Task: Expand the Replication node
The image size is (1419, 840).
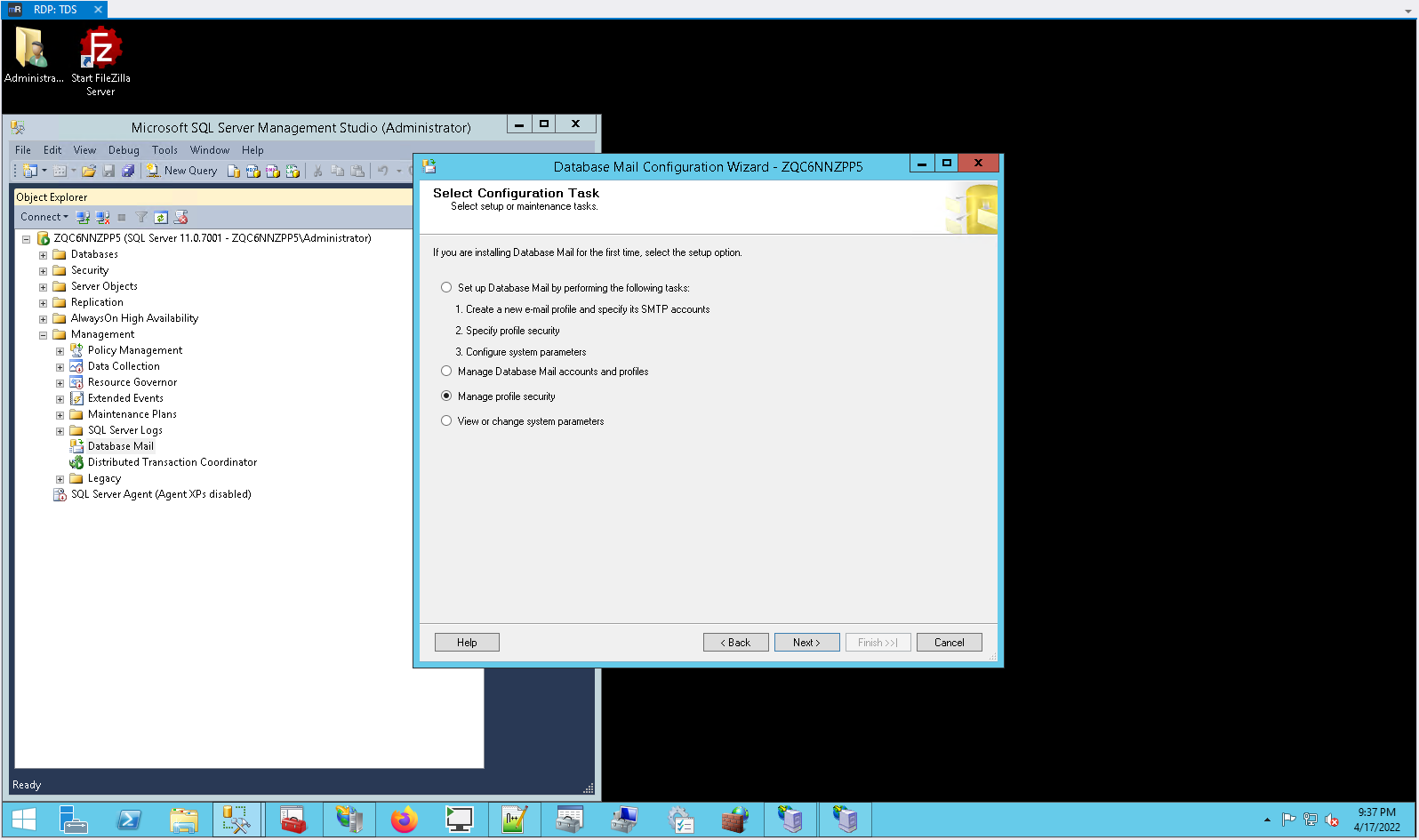Action: [43, 303]
